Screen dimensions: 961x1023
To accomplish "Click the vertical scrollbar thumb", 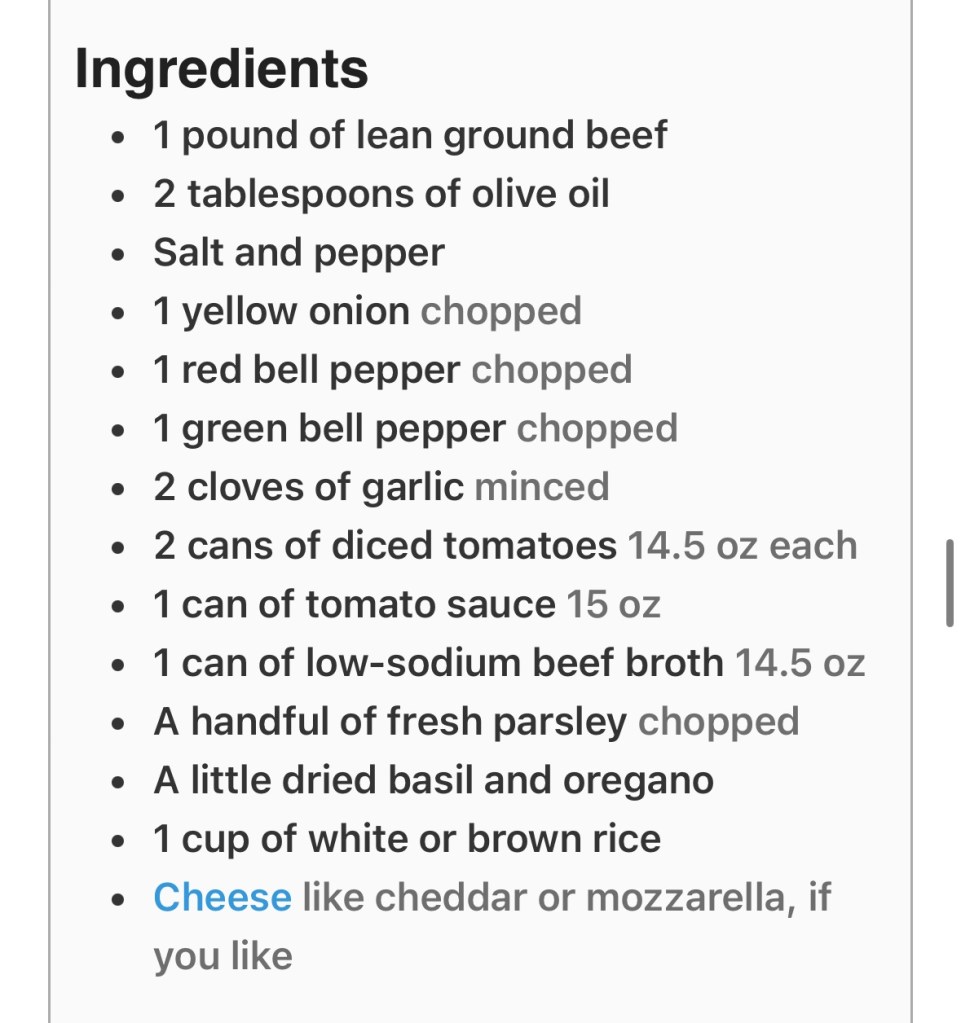I will click(x=949, y=583).
